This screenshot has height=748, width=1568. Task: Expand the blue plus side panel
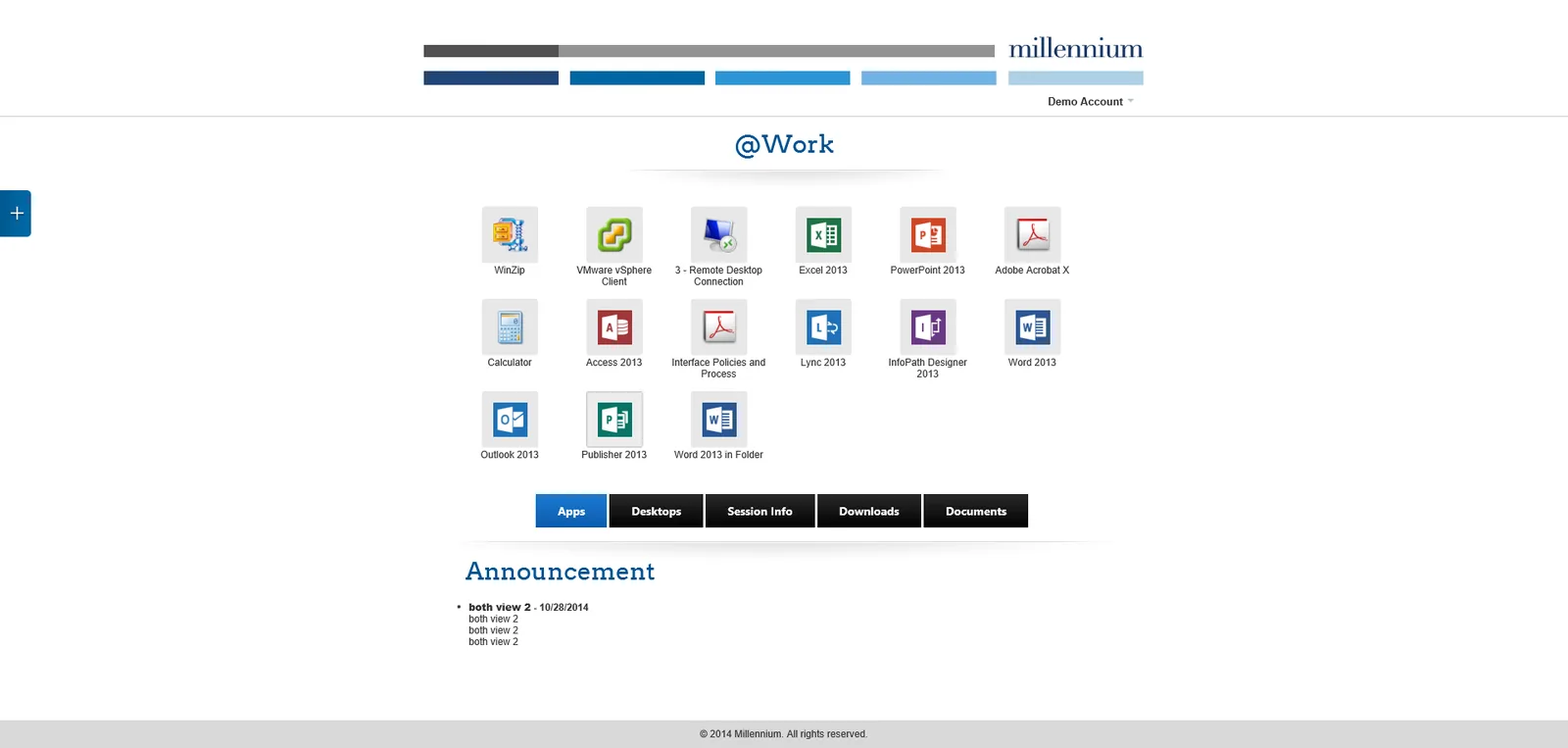point(16,213)
